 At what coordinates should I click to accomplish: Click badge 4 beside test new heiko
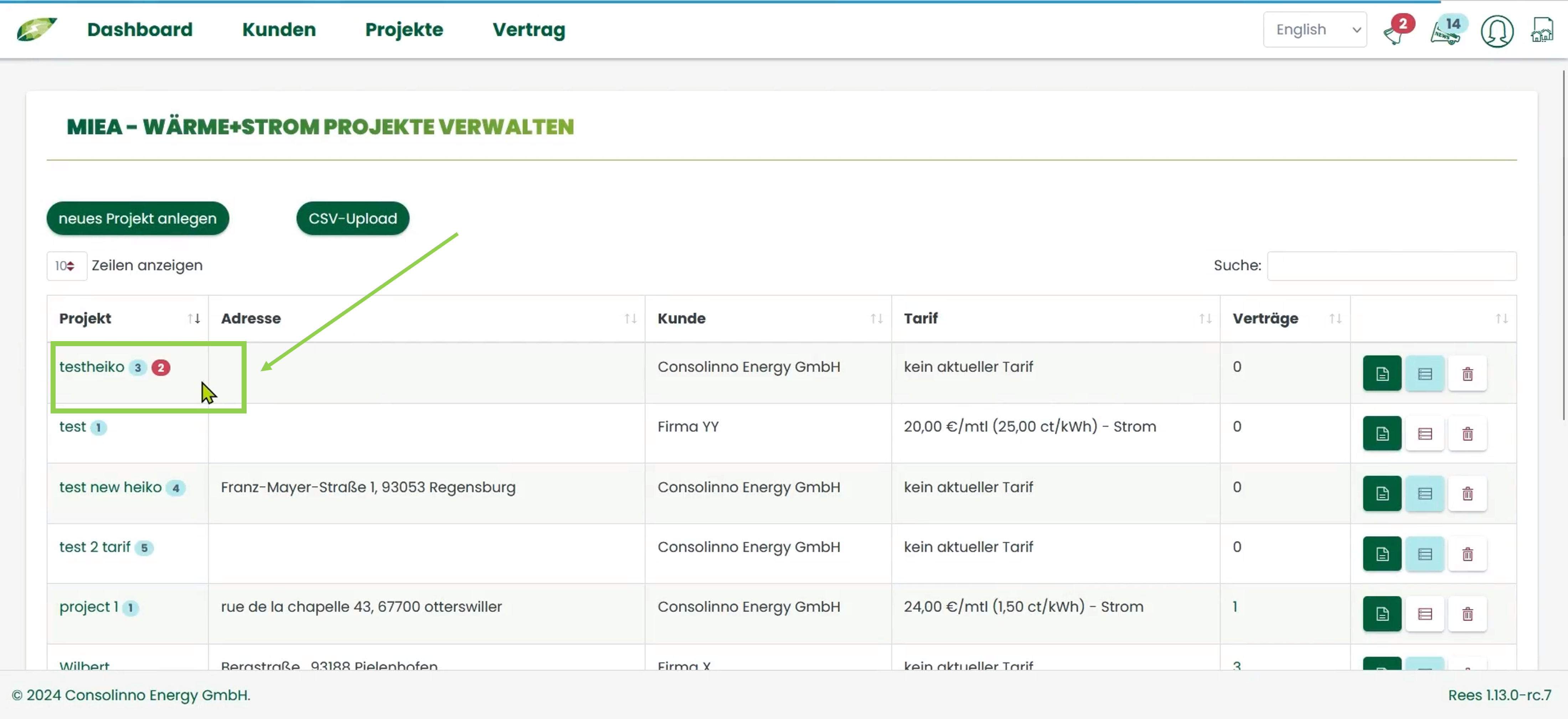tap(175, 488)
